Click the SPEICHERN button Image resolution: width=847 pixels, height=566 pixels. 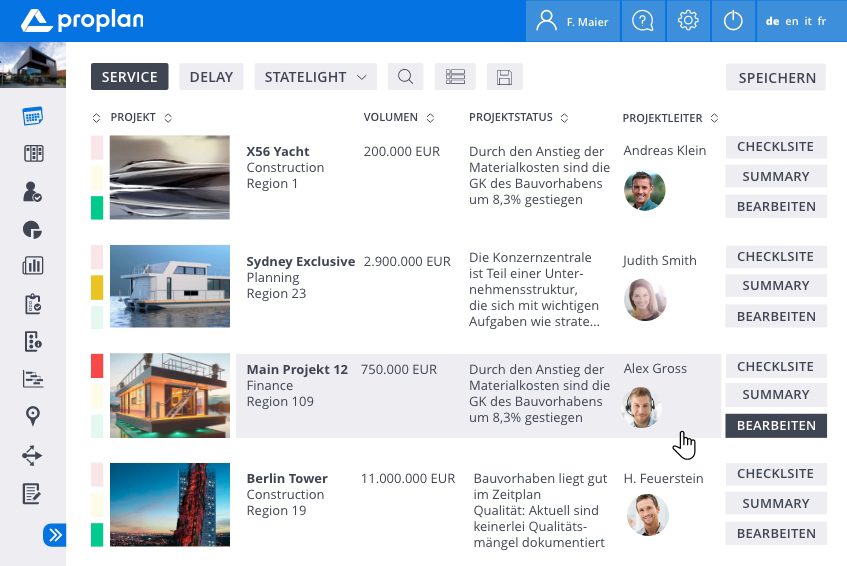click(776, 77)
